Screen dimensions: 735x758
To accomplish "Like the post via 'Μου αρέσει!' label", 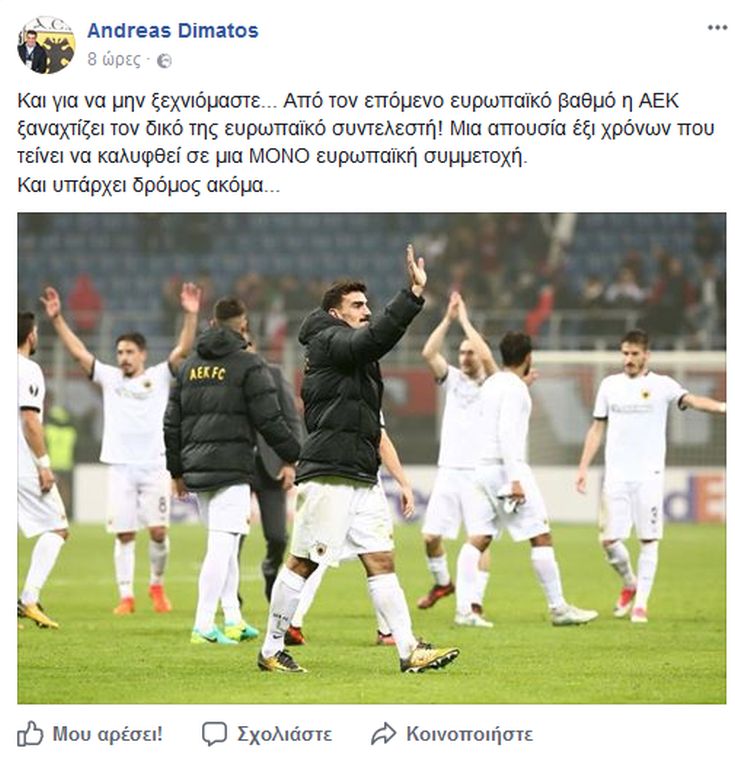I will [107, 734].
